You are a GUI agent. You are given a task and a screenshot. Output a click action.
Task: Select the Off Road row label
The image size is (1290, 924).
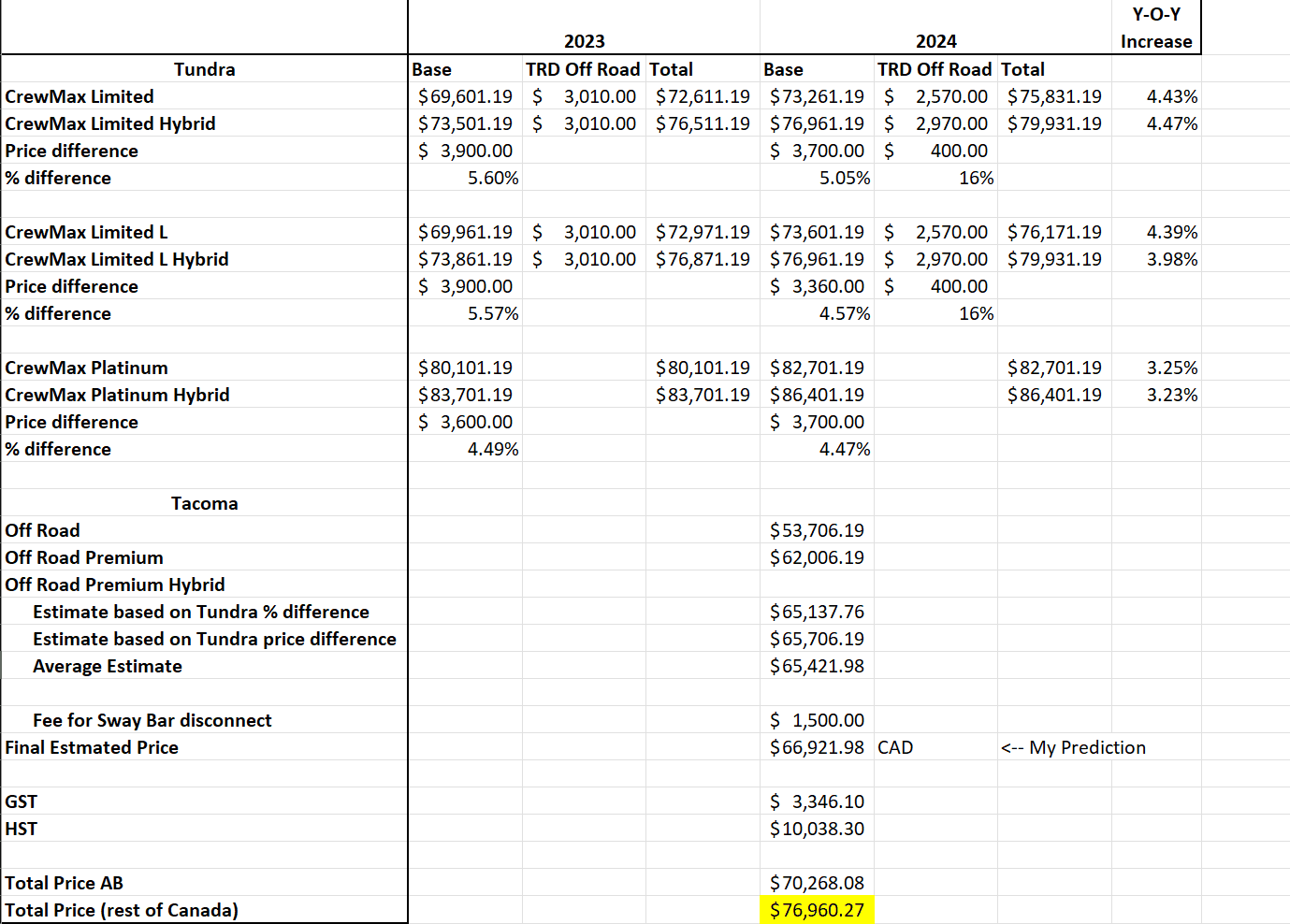(x=42, y=530)
